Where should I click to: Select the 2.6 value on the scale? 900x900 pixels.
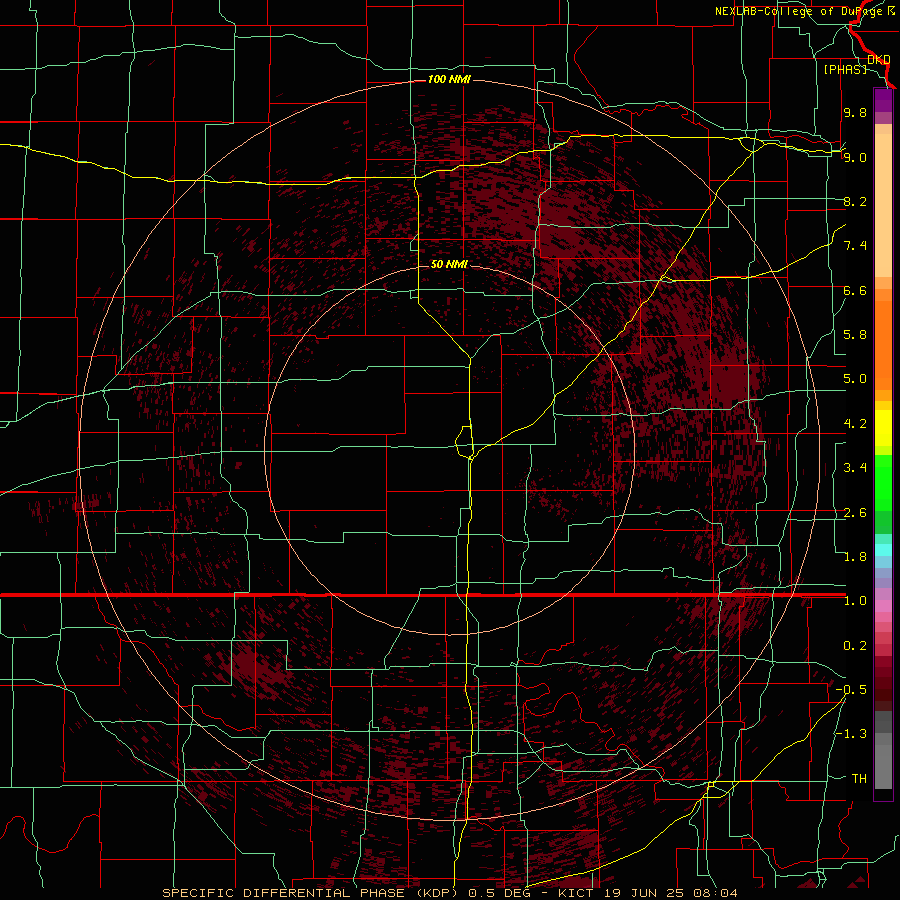click(x=855, y=513)
